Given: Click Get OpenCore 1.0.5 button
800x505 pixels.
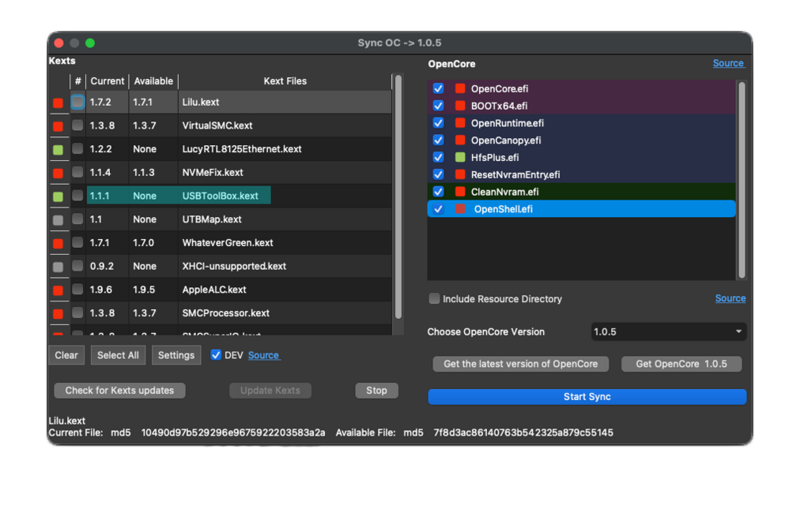Looking at the screenshot, I should [681, 364].
